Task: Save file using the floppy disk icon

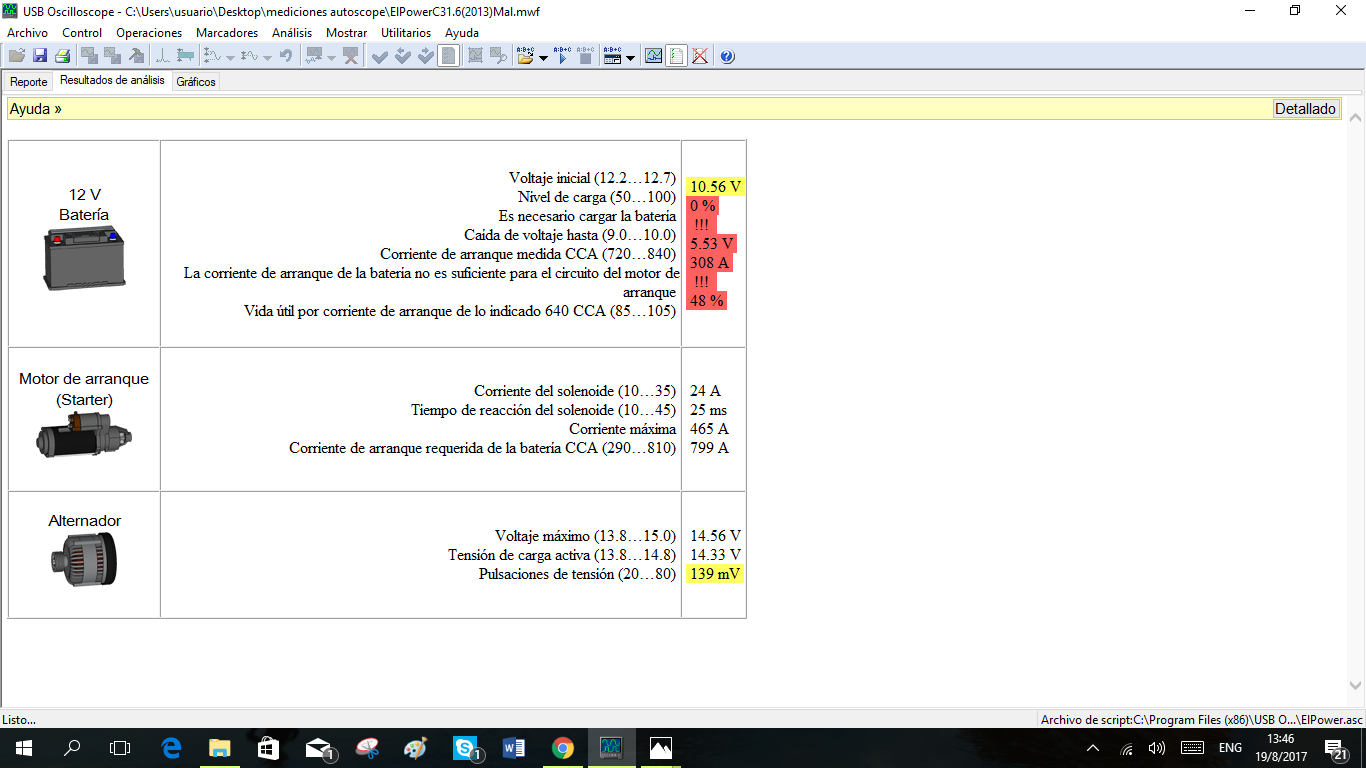Action: coord(40,56)
